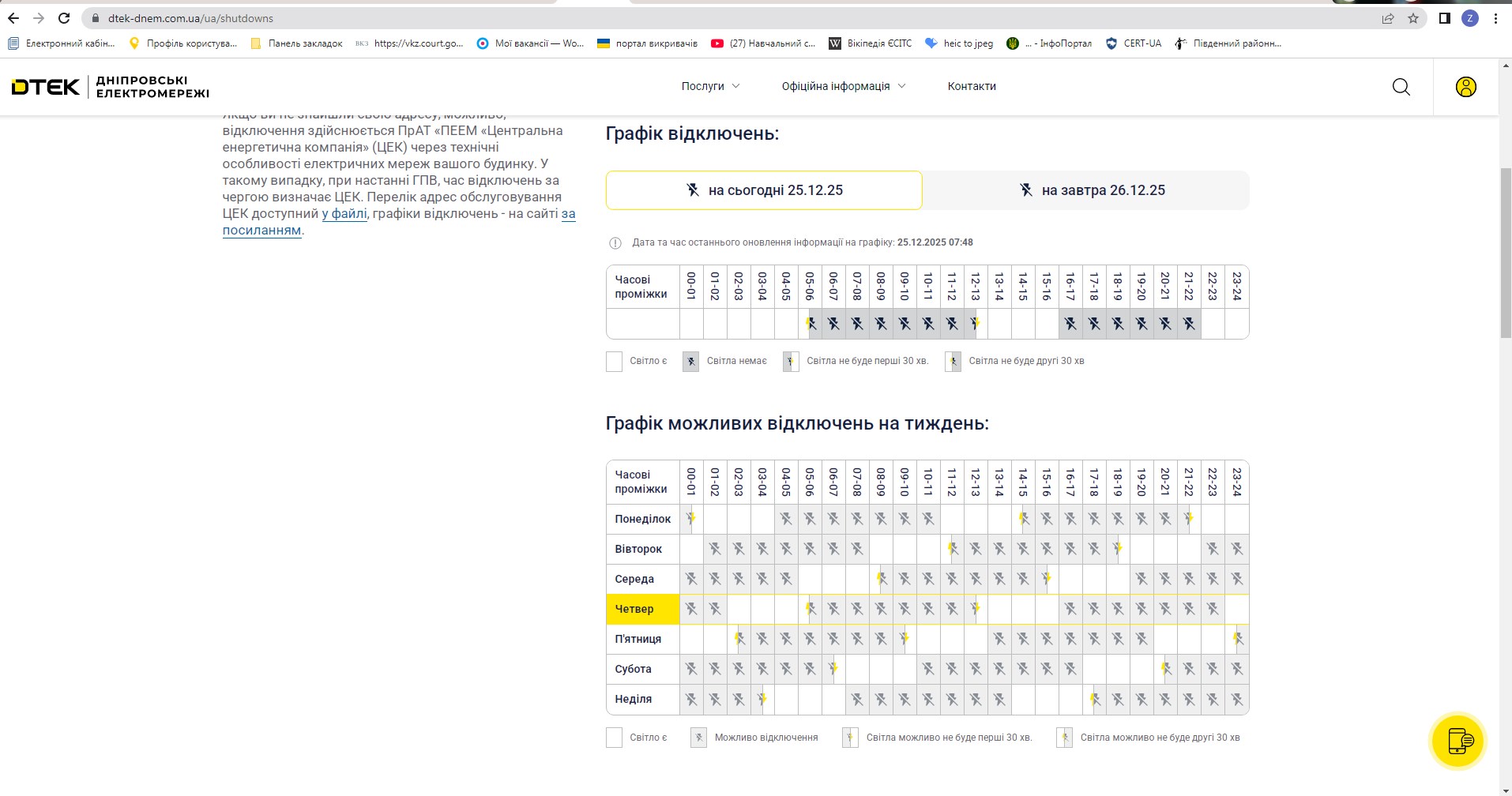Click the info icon beside update date
The image size is (1512, 796).
click(615, 243)
